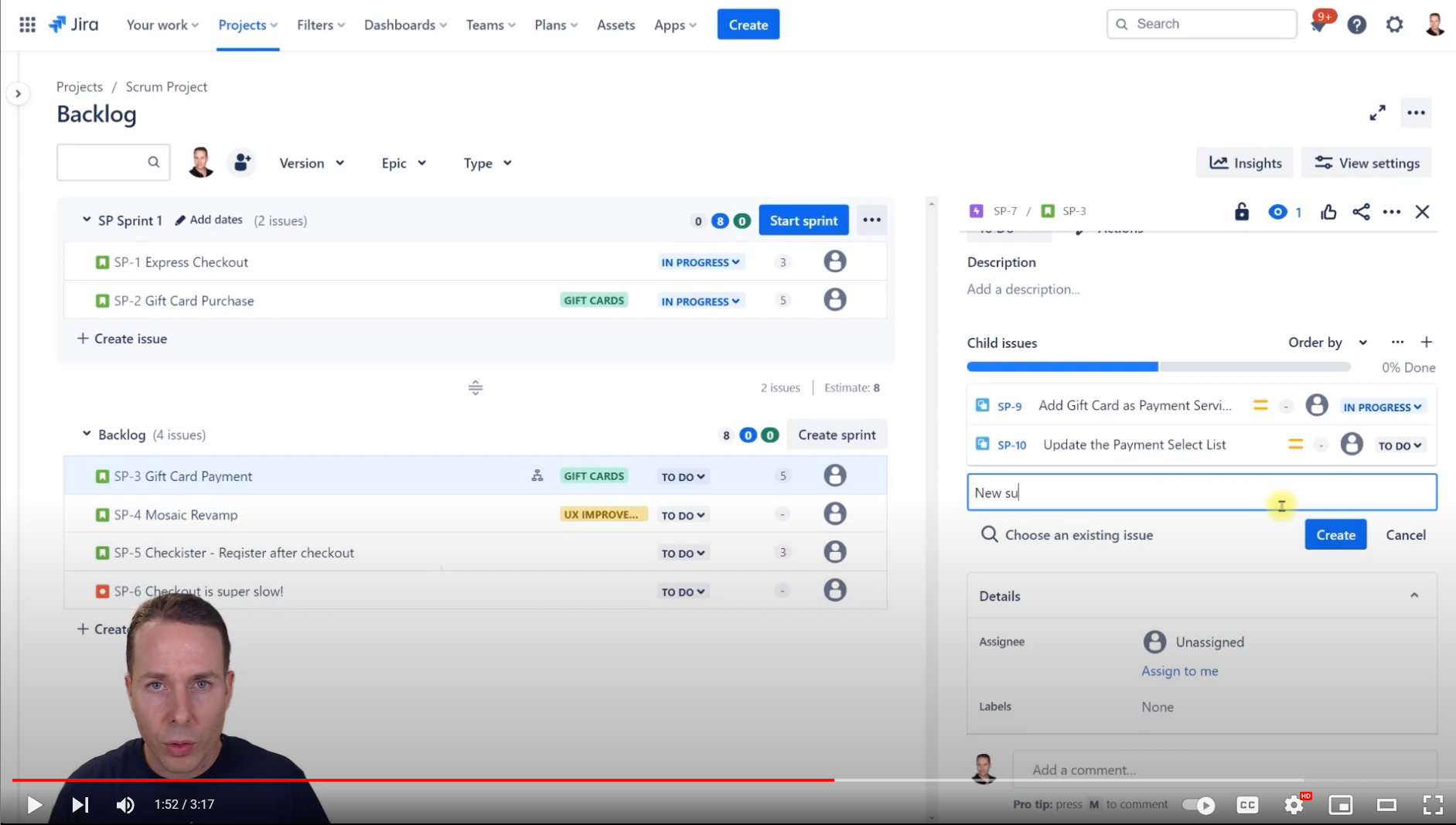This screenshot has width=1456, height=825.
Task: Open the issue actions ellipsis beside Share
Action: [x=1391, y=212]
